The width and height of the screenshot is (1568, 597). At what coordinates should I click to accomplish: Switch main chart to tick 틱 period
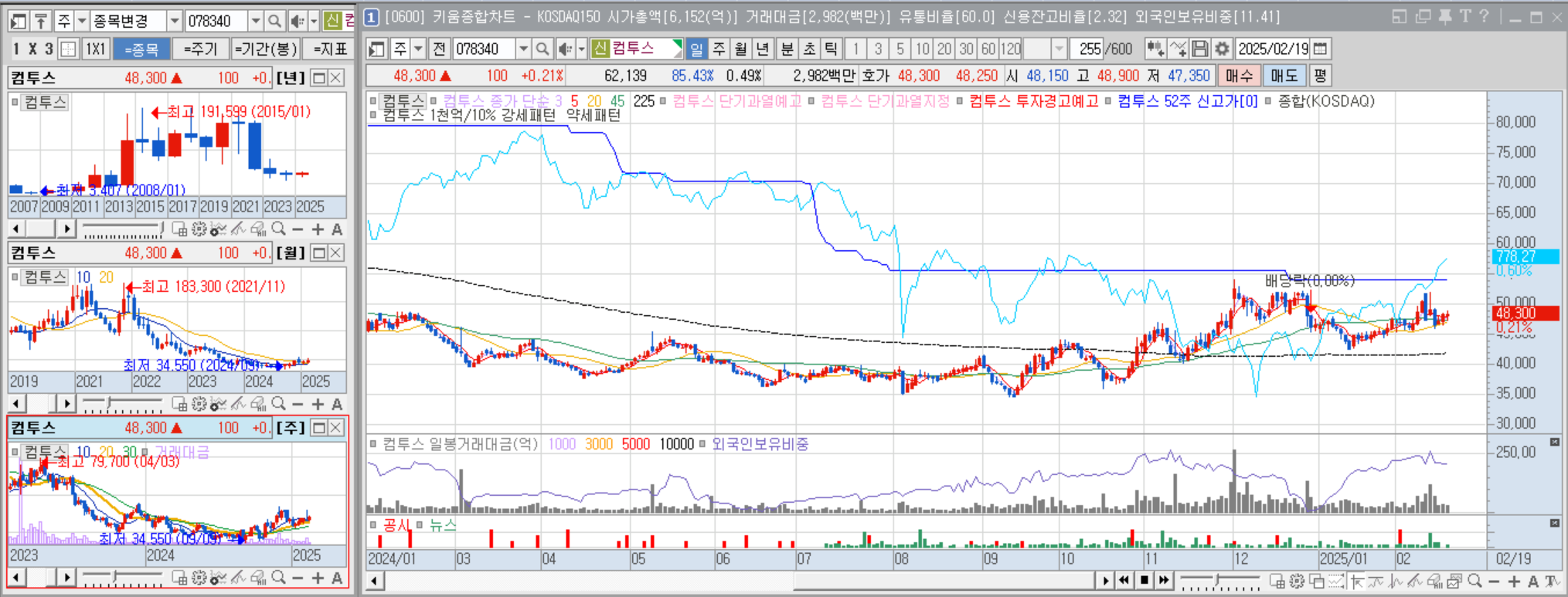[830, 49]
